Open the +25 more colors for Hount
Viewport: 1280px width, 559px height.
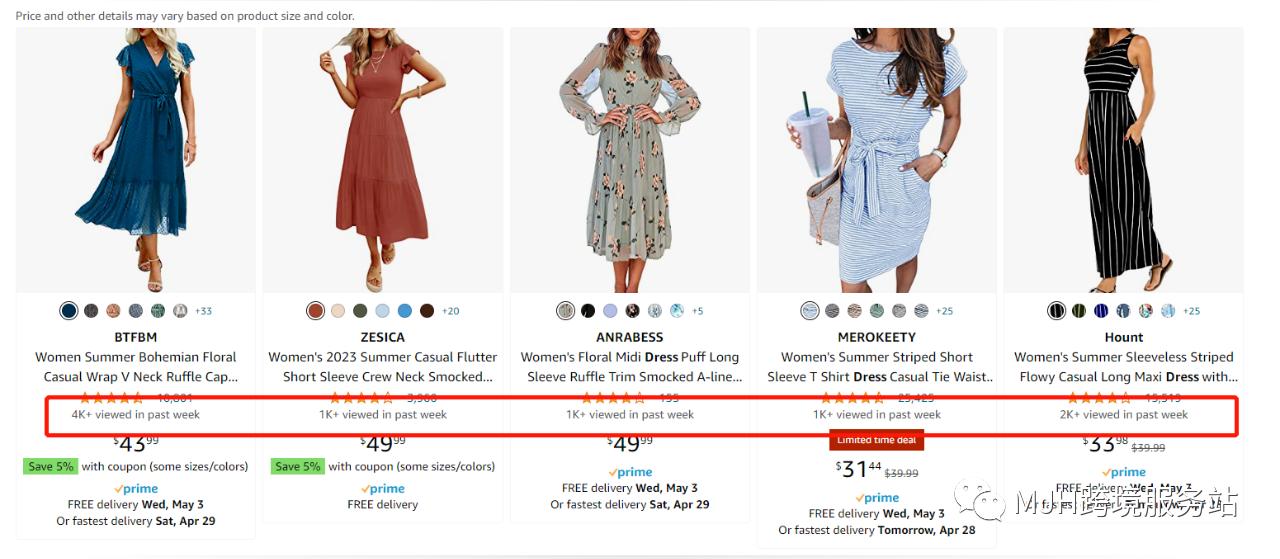[x=1191, y=311]
